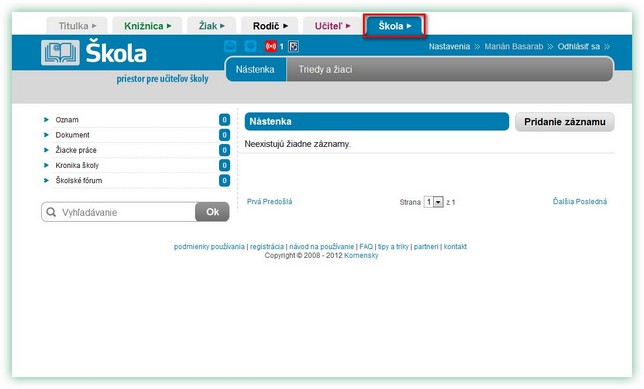Expand the Dokument arrow in sidebar
The height and width of the screenshot is (389, 644).
46,135
